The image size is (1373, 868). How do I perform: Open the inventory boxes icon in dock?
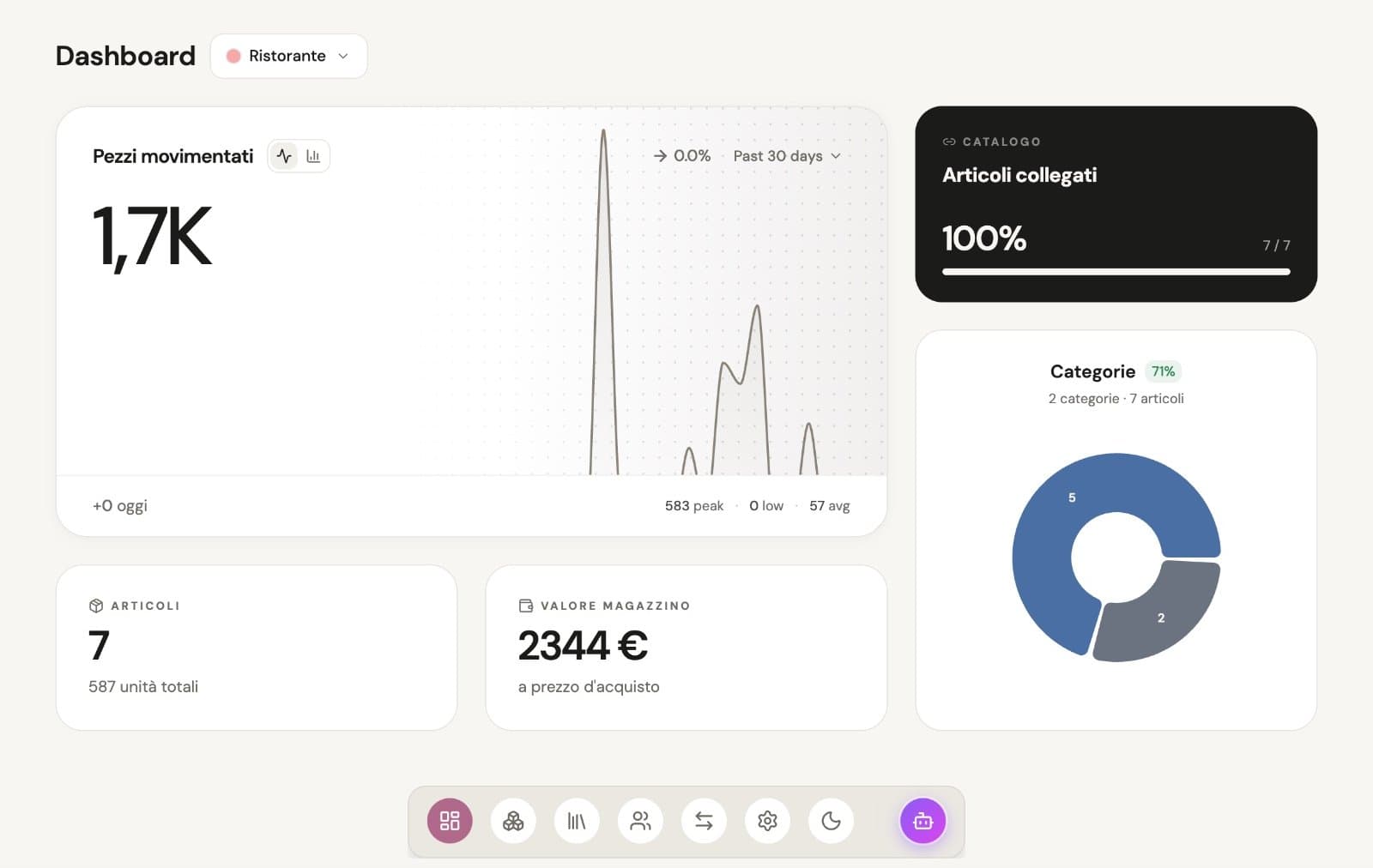(x=513, y=821)
